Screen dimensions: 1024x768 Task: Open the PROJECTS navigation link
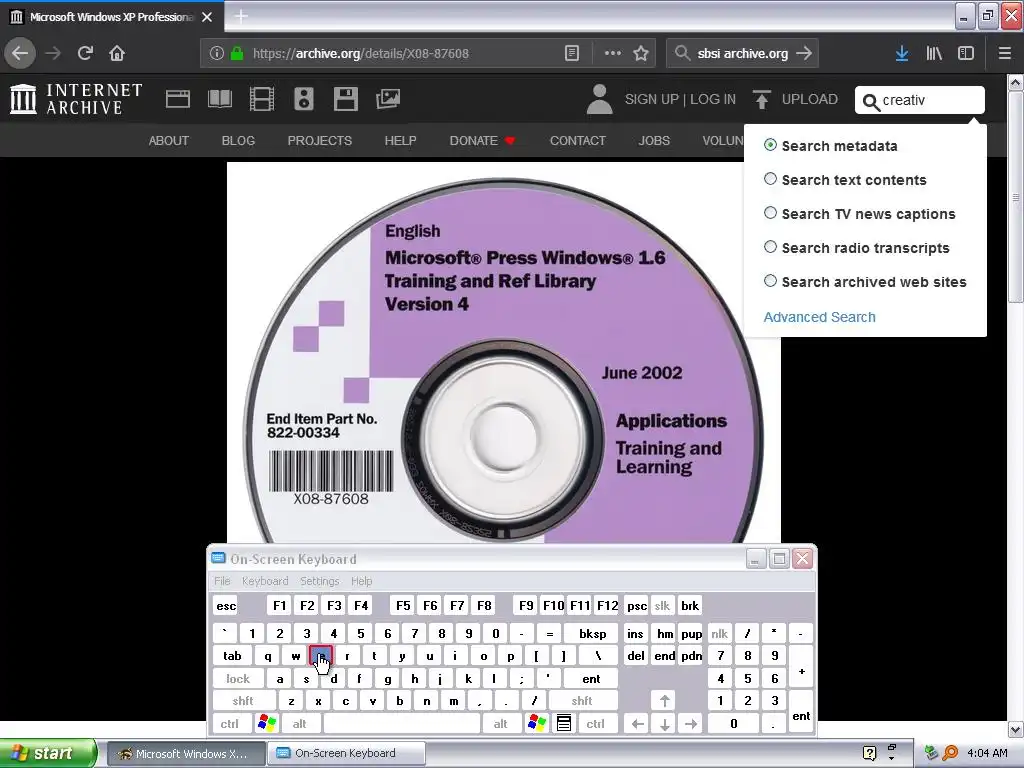(x=319, y=140)
